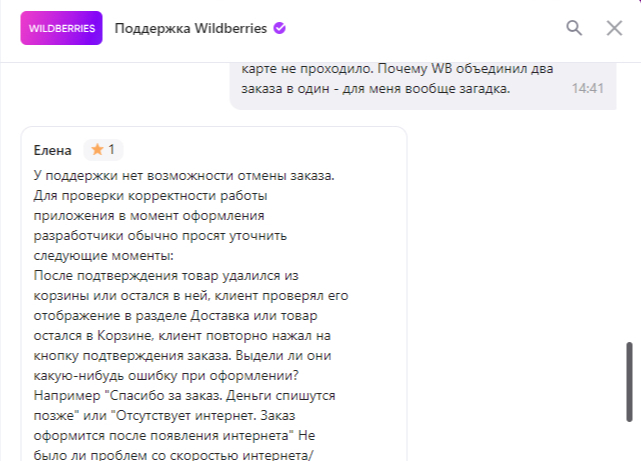
Task: Click the line beginning "После подтверждения товар удалился"
Action: point(166,275)
